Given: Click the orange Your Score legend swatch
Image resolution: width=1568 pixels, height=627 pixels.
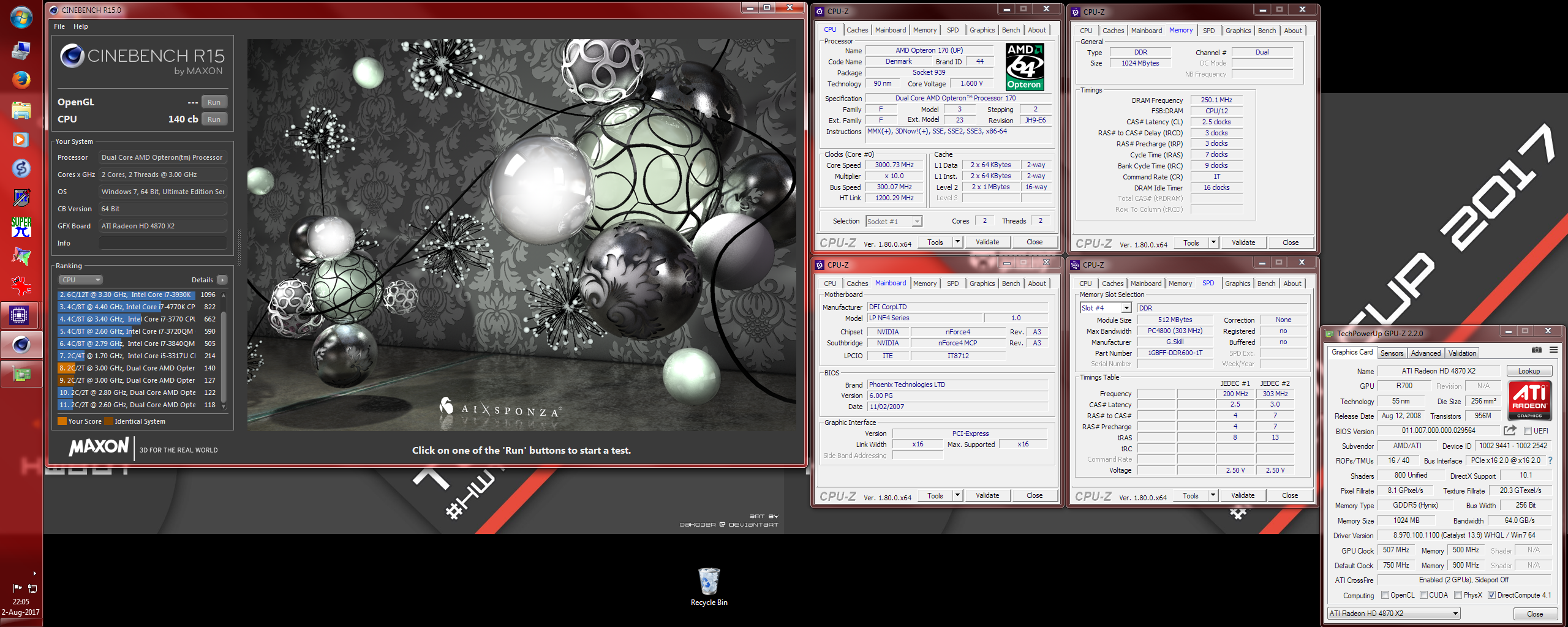Looking at the screenshot, I should (62, 421).
